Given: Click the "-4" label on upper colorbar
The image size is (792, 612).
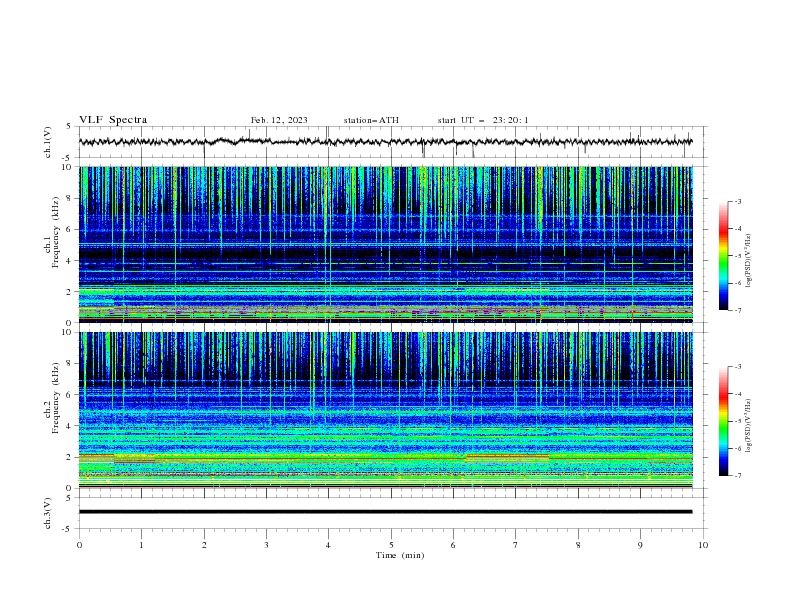Looking at the screenshot, I should (x=737, y=229).
